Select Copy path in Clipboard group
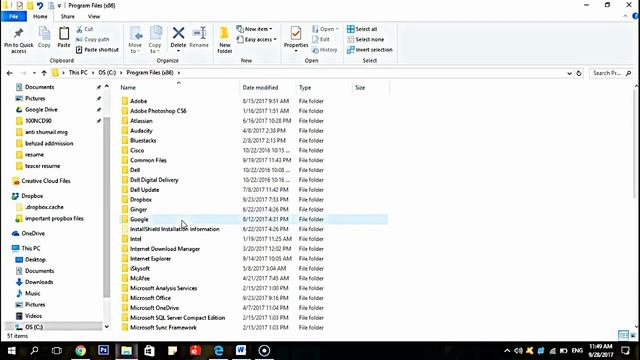This screenshot has height=360, width=640. click(93, 39)
